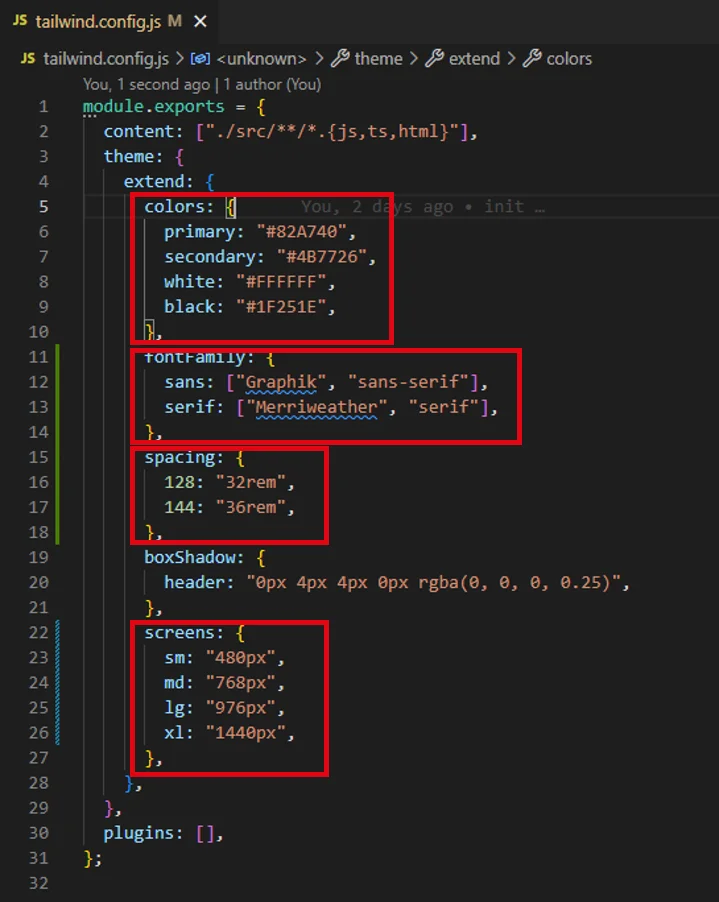Click the wrench icon beside colors breadcrumb
Screen dimensions: 719x902
pyautogui.click(x=532, y=58)
